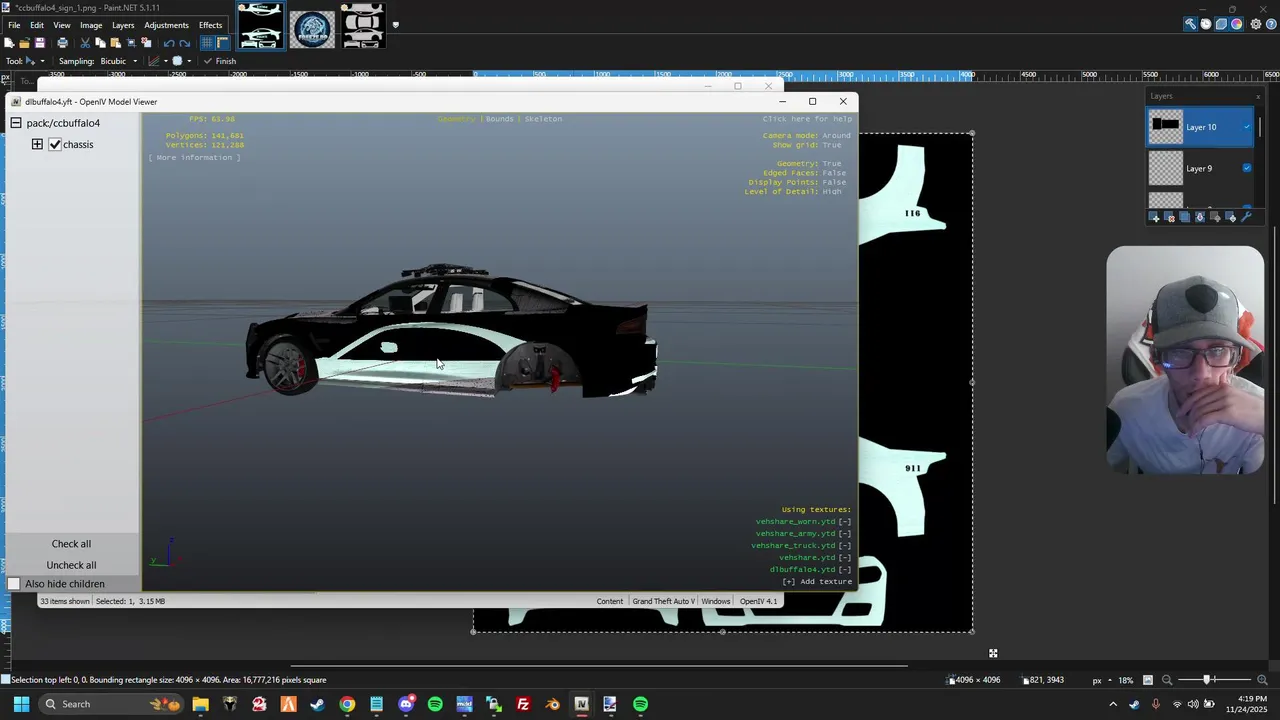The height and width of the screenshot is (720, 1280).
Task: Collapse the pack/ccbuffalo4 tree node
Action: pos(16,123)
